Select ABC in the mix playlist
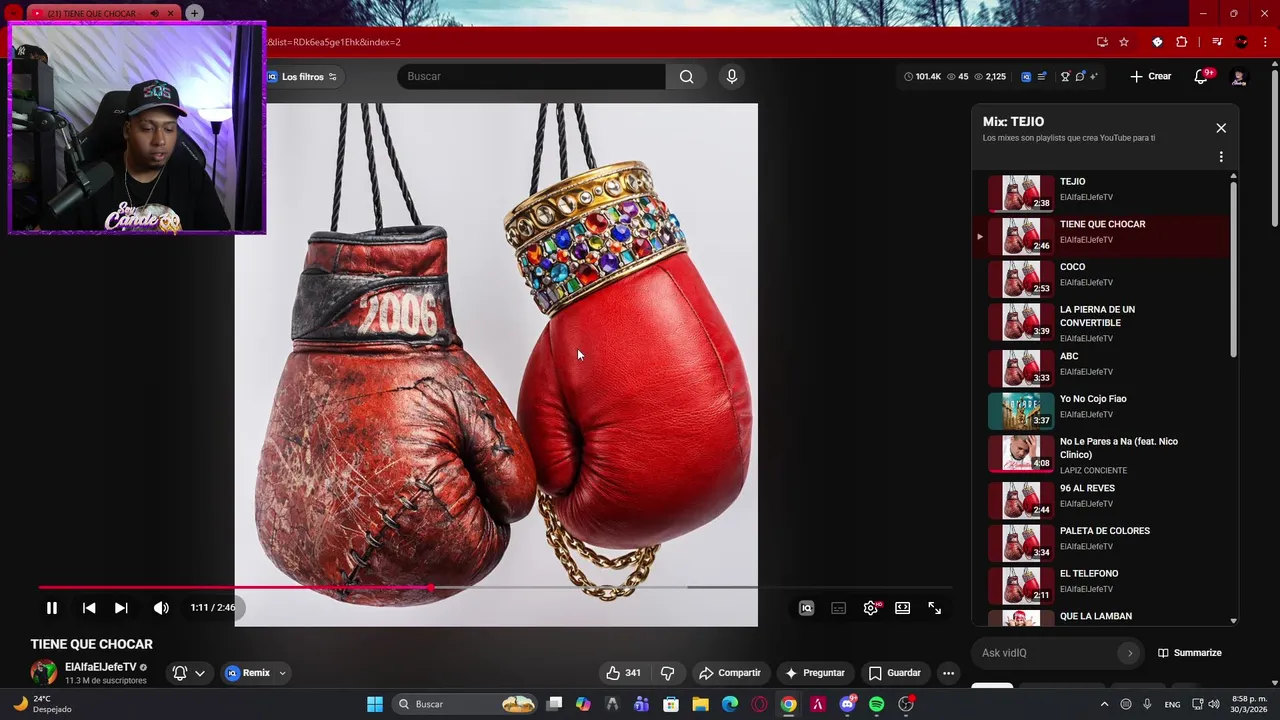 pyautogui.click(x=1100, y=368)
